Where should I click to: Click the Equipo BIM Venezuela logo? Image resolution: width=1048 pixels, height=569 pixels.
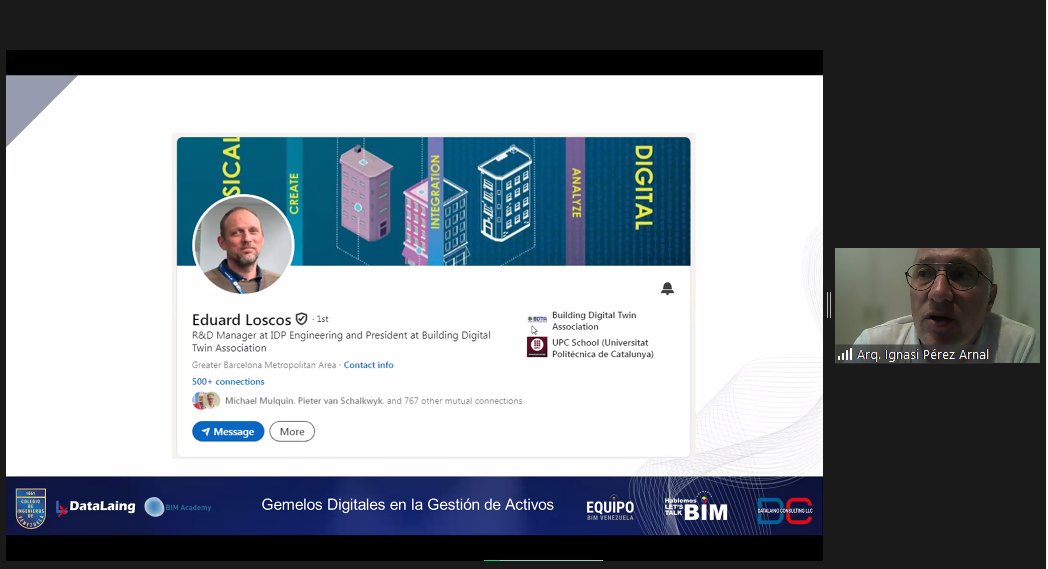(x=610, y=509)
